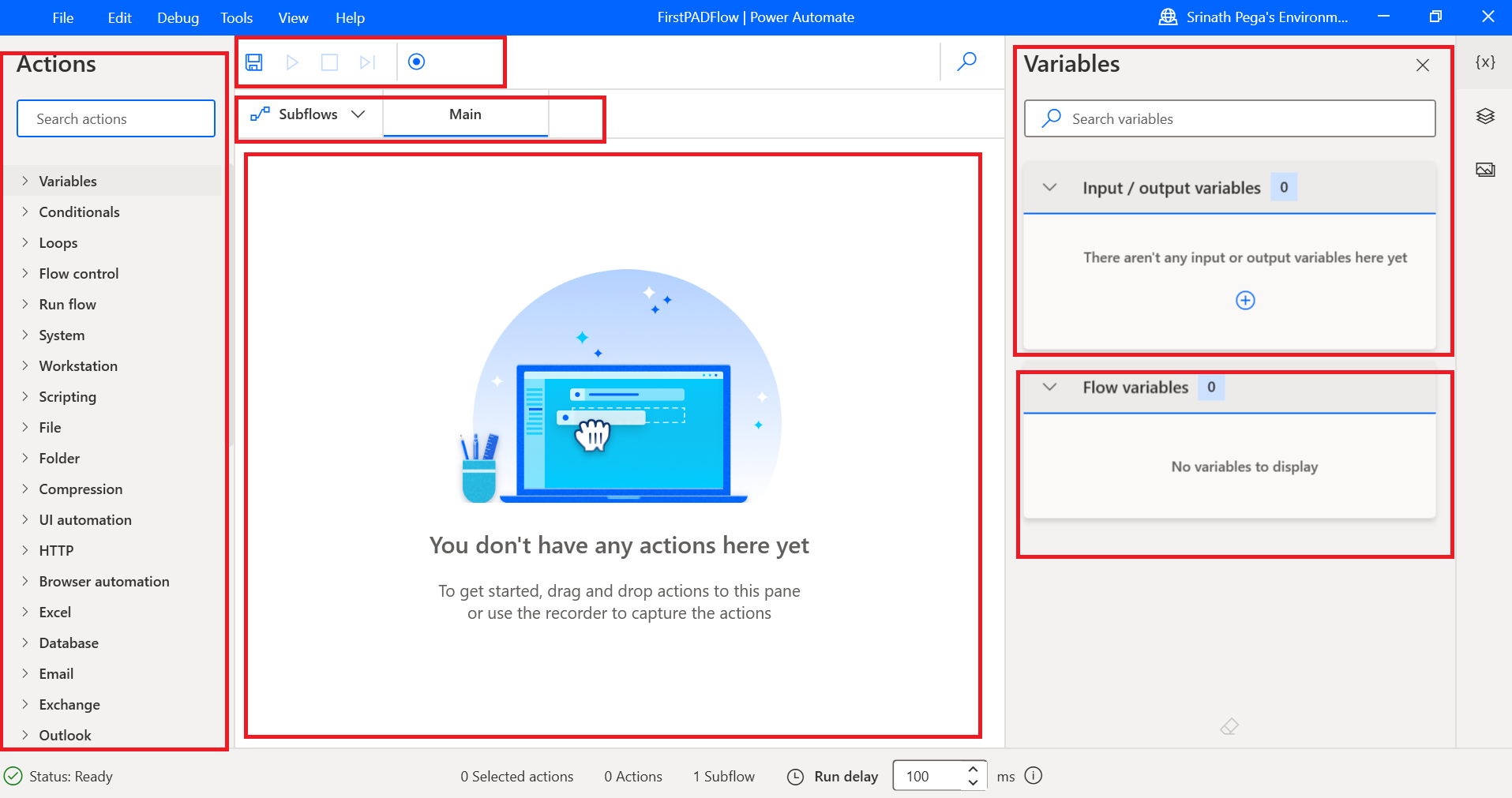This screenshot has height=798, width=1512.
Task: Click the Run next action icon
Action: coord(367,62)
